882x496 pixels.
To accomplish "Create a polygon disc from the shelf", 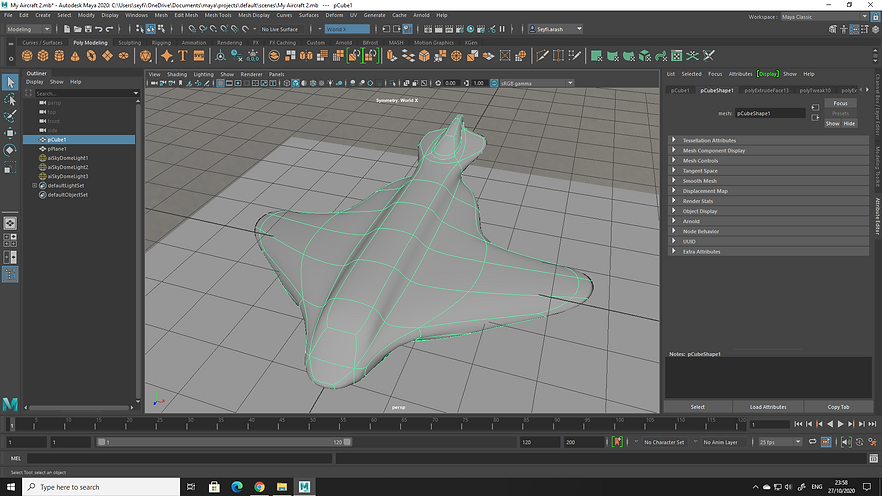I will (x=123, y=56).
